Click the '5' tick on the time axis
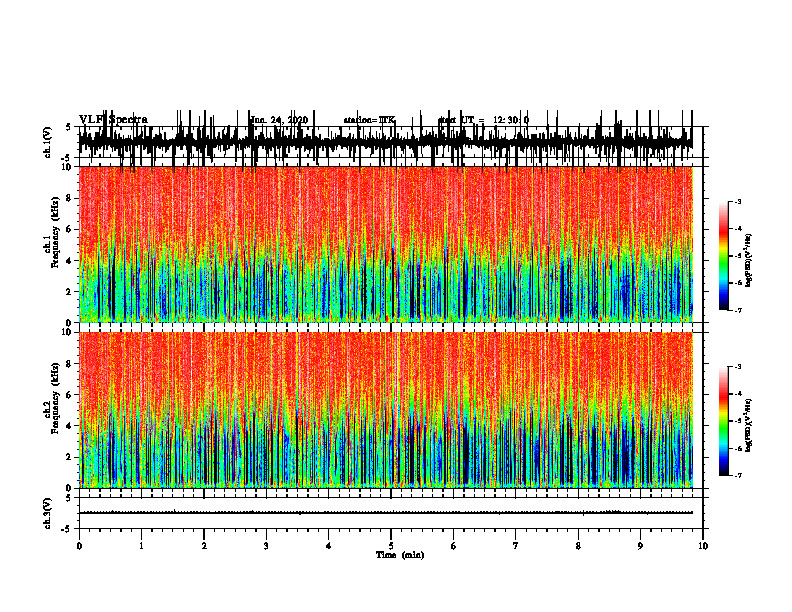This screenshot has width=792, height=612. [x=391, y=546]
